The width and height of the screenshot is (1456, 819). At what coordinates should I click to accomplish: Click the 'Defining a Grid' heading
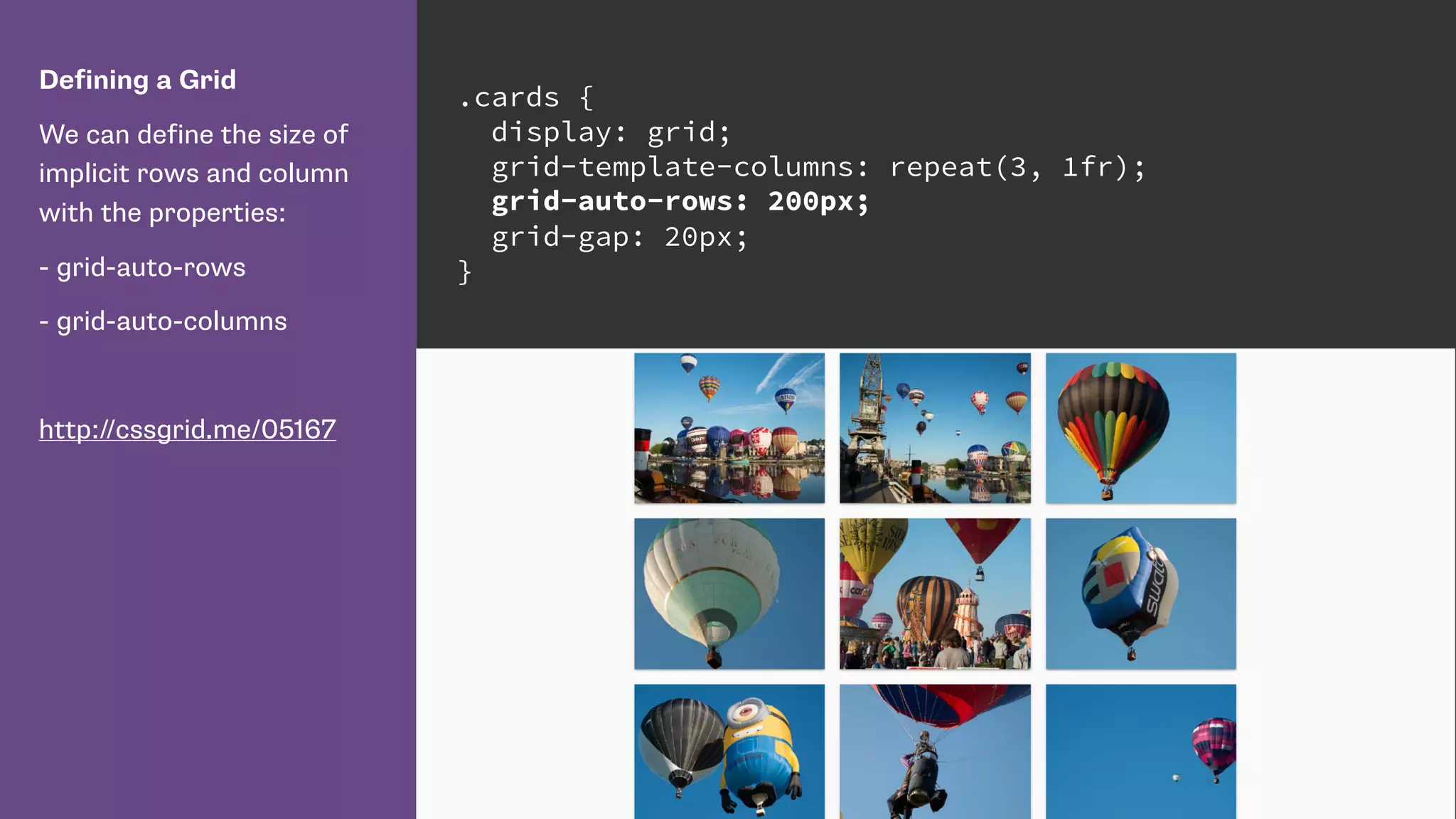[x=137, y=80]
